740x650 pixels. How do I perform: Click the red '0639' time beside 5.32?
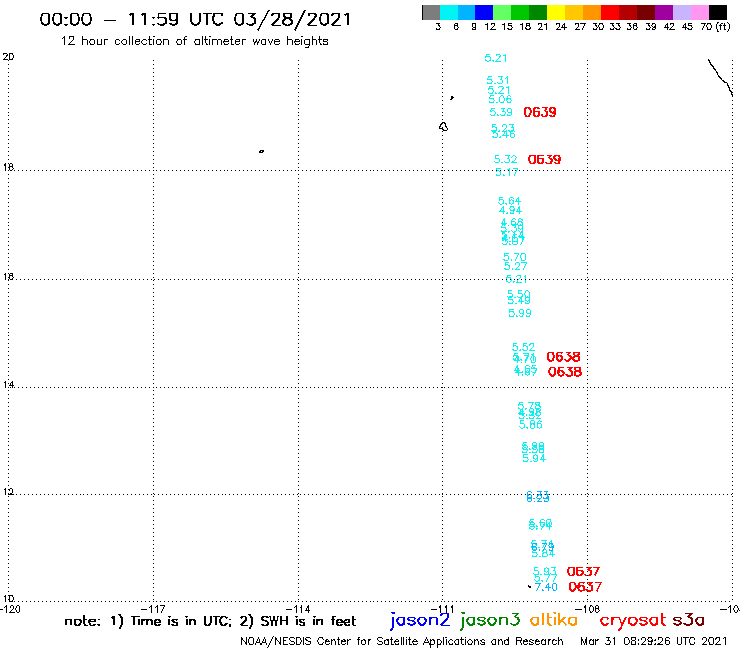tap(544, 160)
